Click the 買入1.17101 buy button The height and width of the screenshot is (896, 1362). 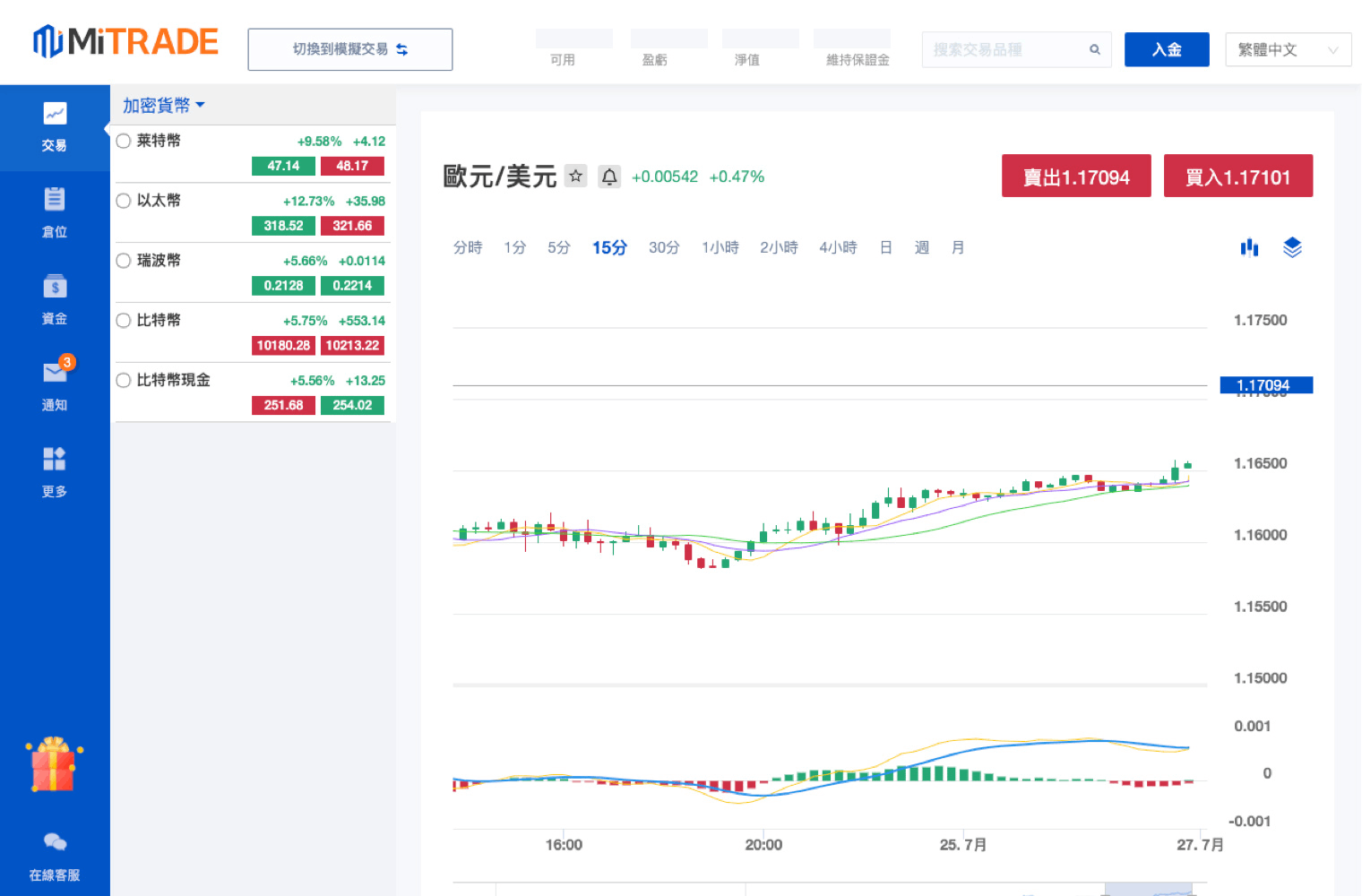pyautogui.click(x=1237, y=177)
